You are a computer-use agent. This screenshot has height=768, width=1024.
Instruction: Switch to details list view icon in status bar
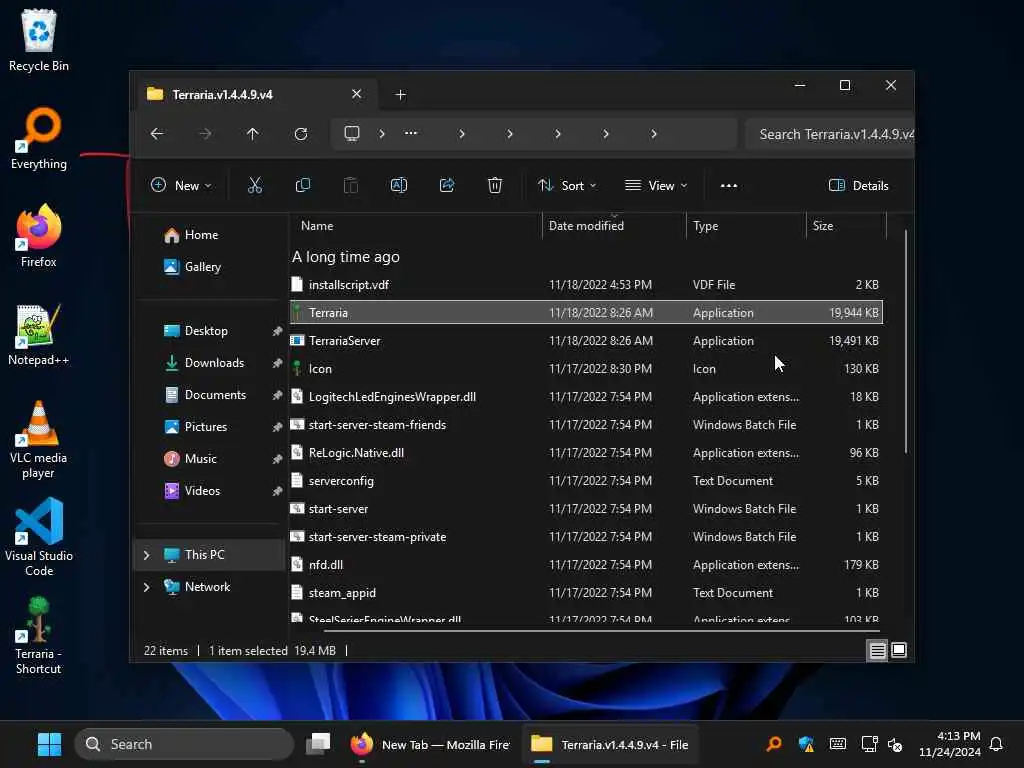(877, 650)
